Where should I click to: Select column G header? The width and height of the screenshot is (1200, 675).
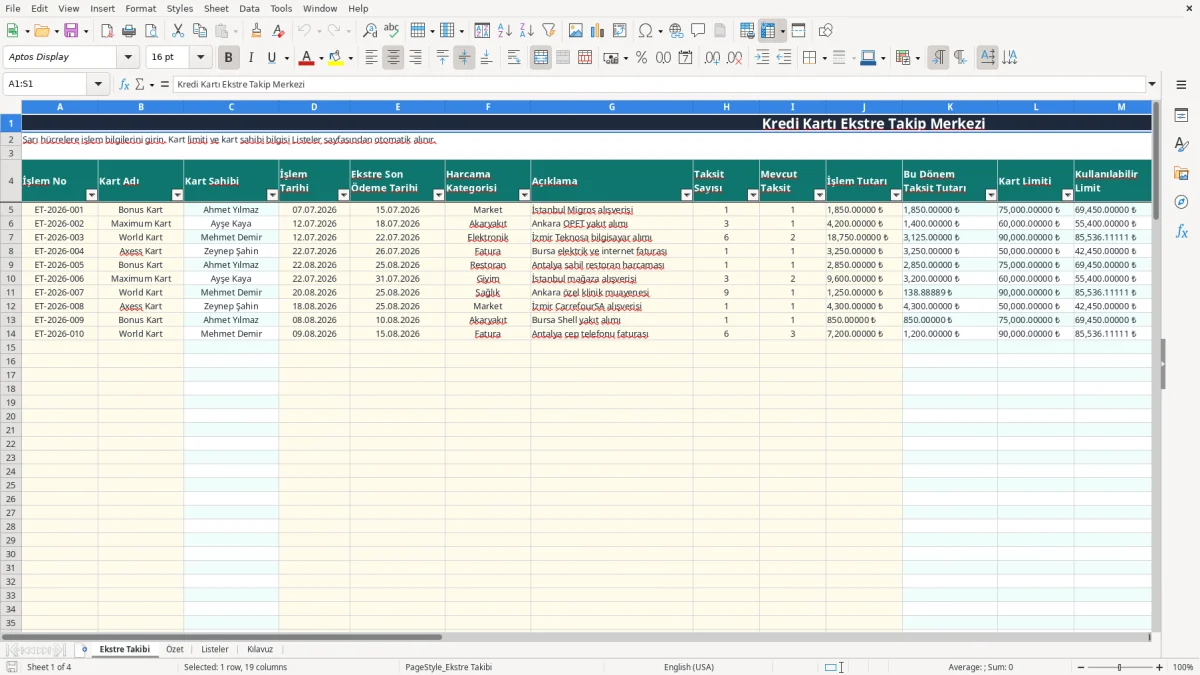tap(611, 106)
